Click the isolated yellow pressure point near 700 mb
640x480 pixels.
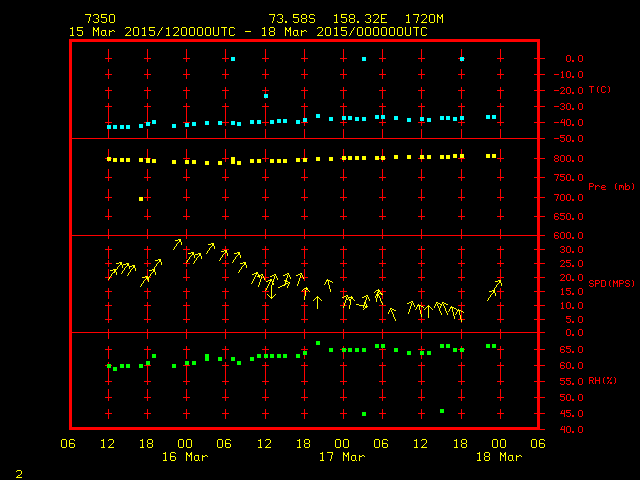coord(141,199)
